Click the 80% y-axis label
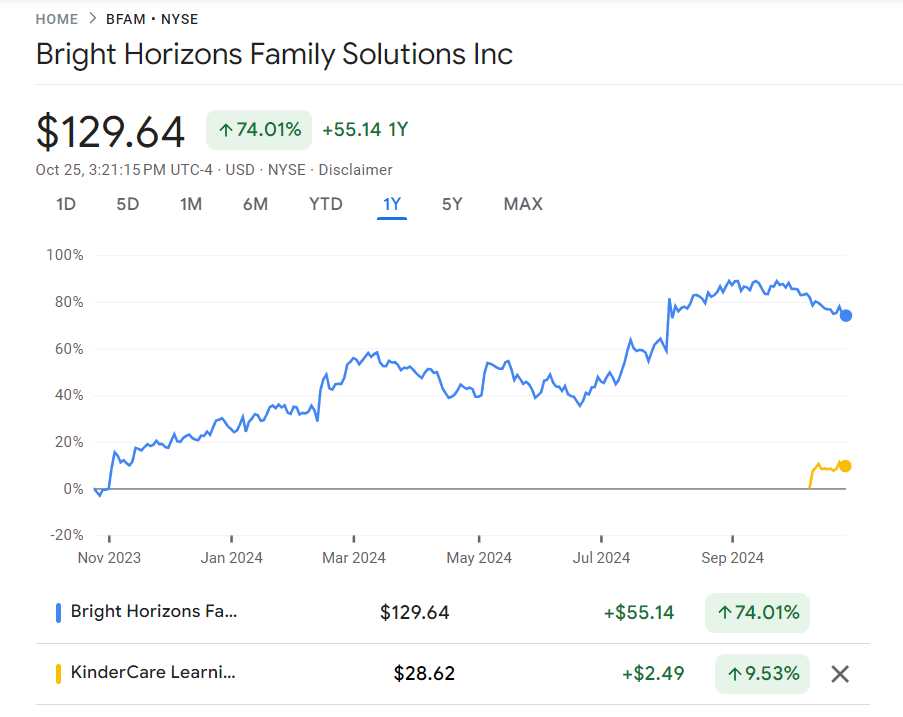903x717 pixels. point(69,302)
